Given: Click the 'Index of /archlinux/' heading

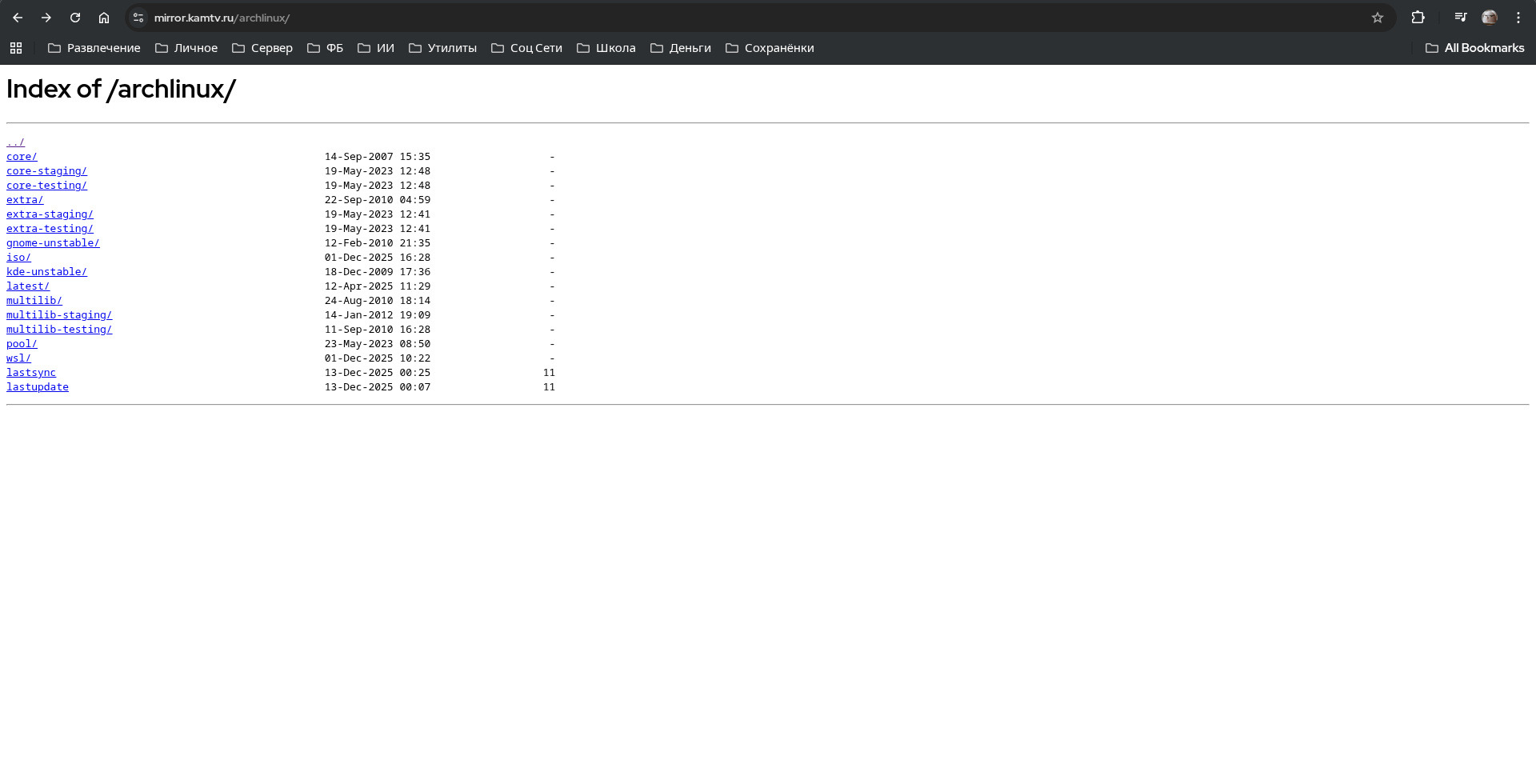Looking at the screenshot, I should pyautogui.click(x=121, y=89).
